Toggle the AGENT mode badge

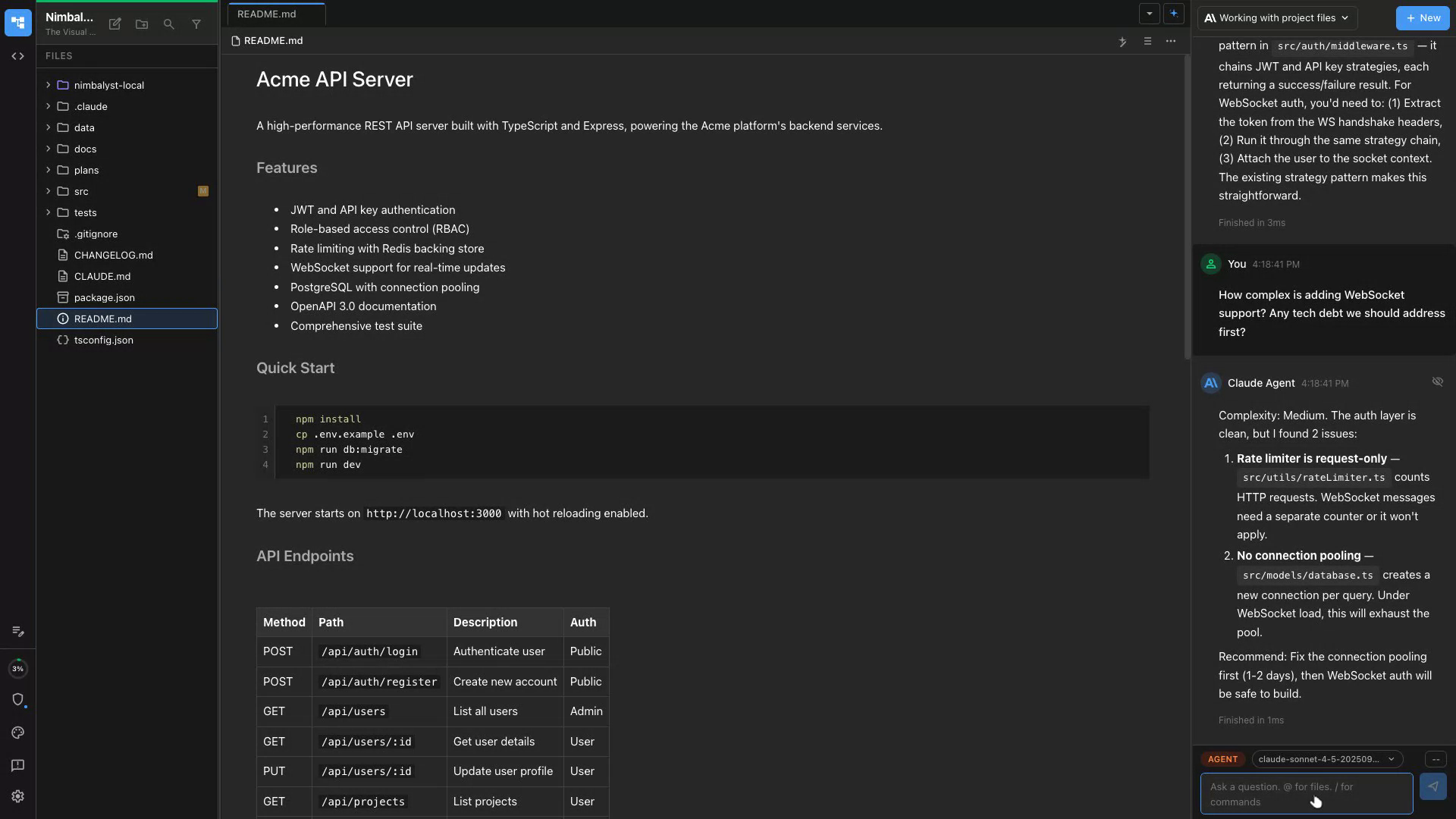(1222, 759)
